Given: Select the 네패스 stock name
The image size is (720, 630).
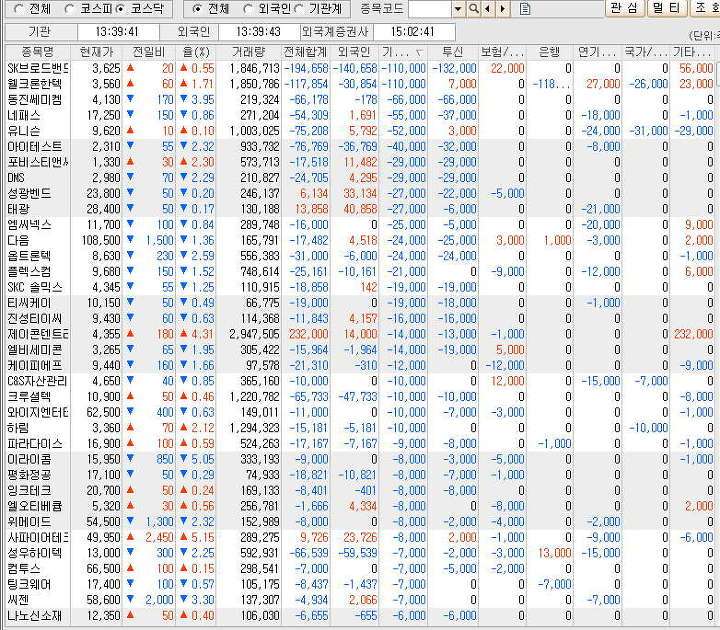Looking at the screenshot, I should [x=23, y=115].
